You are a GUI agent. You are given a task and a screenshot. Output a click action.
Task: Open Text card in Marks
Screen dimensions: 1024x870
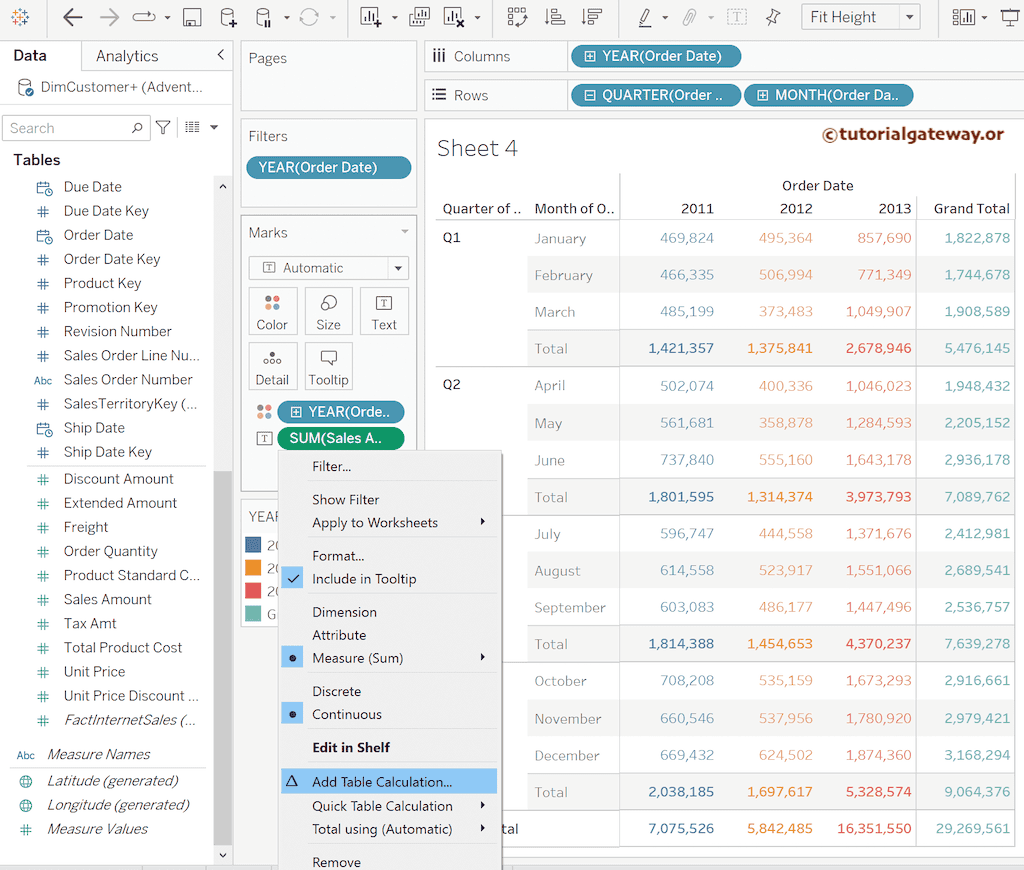(384, 312)
